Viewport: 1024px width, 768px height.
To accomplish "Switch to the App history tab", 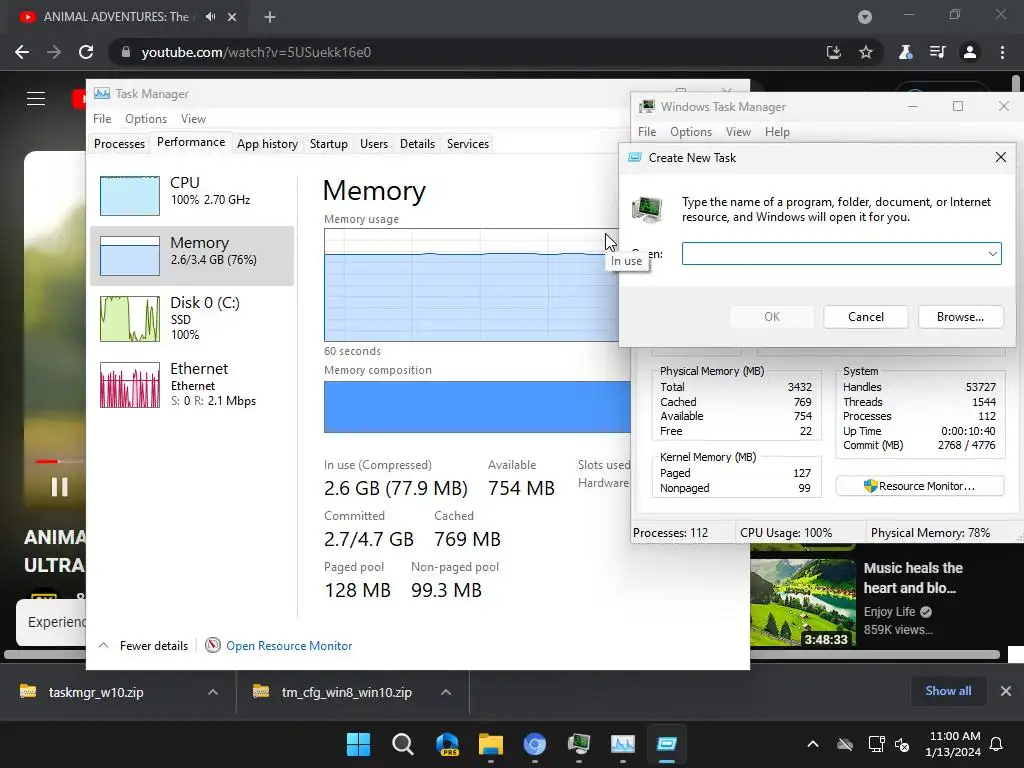I will tap(267, 144).
